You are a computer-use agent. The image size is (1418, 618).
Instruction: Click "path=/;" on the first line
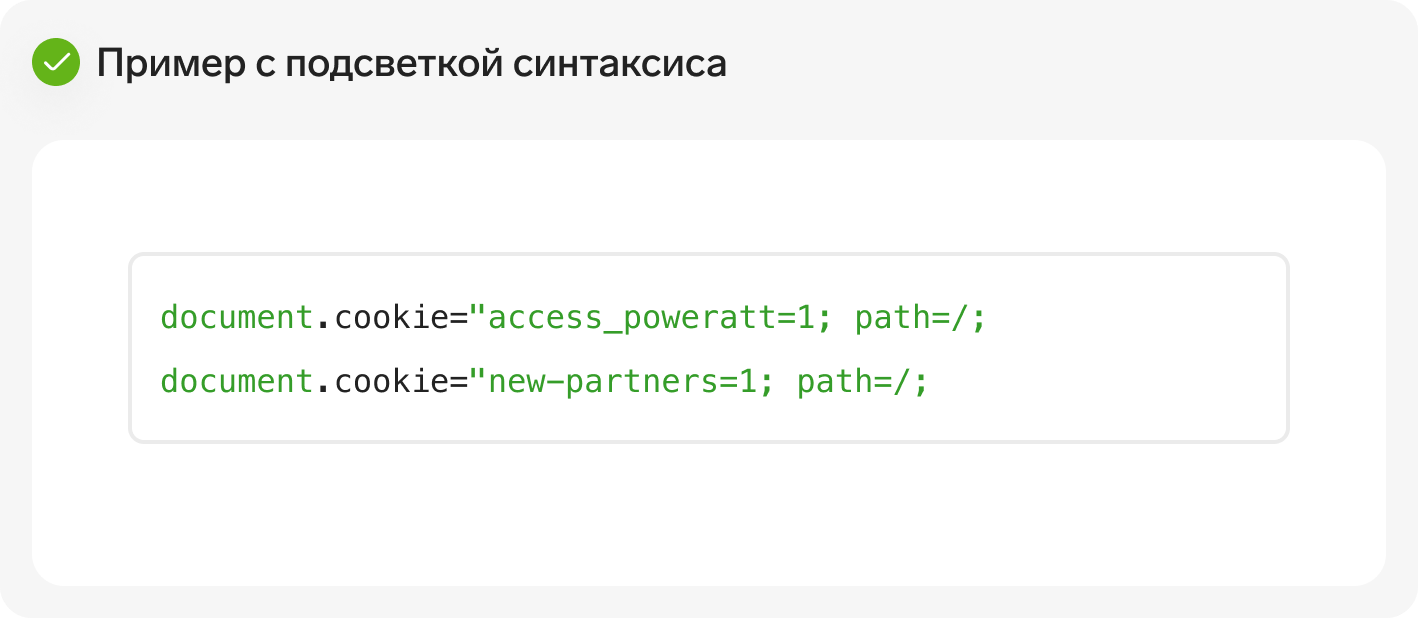pos(921,320)
